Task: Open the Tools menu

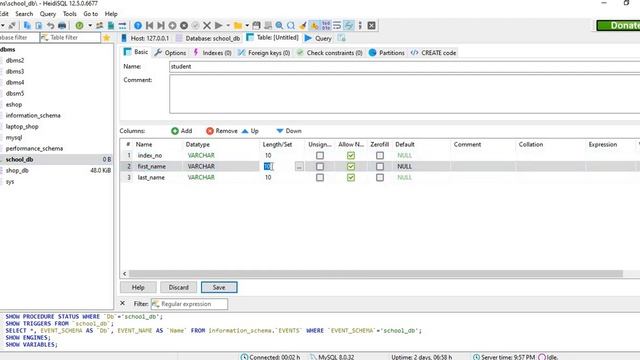Action: 69,14
